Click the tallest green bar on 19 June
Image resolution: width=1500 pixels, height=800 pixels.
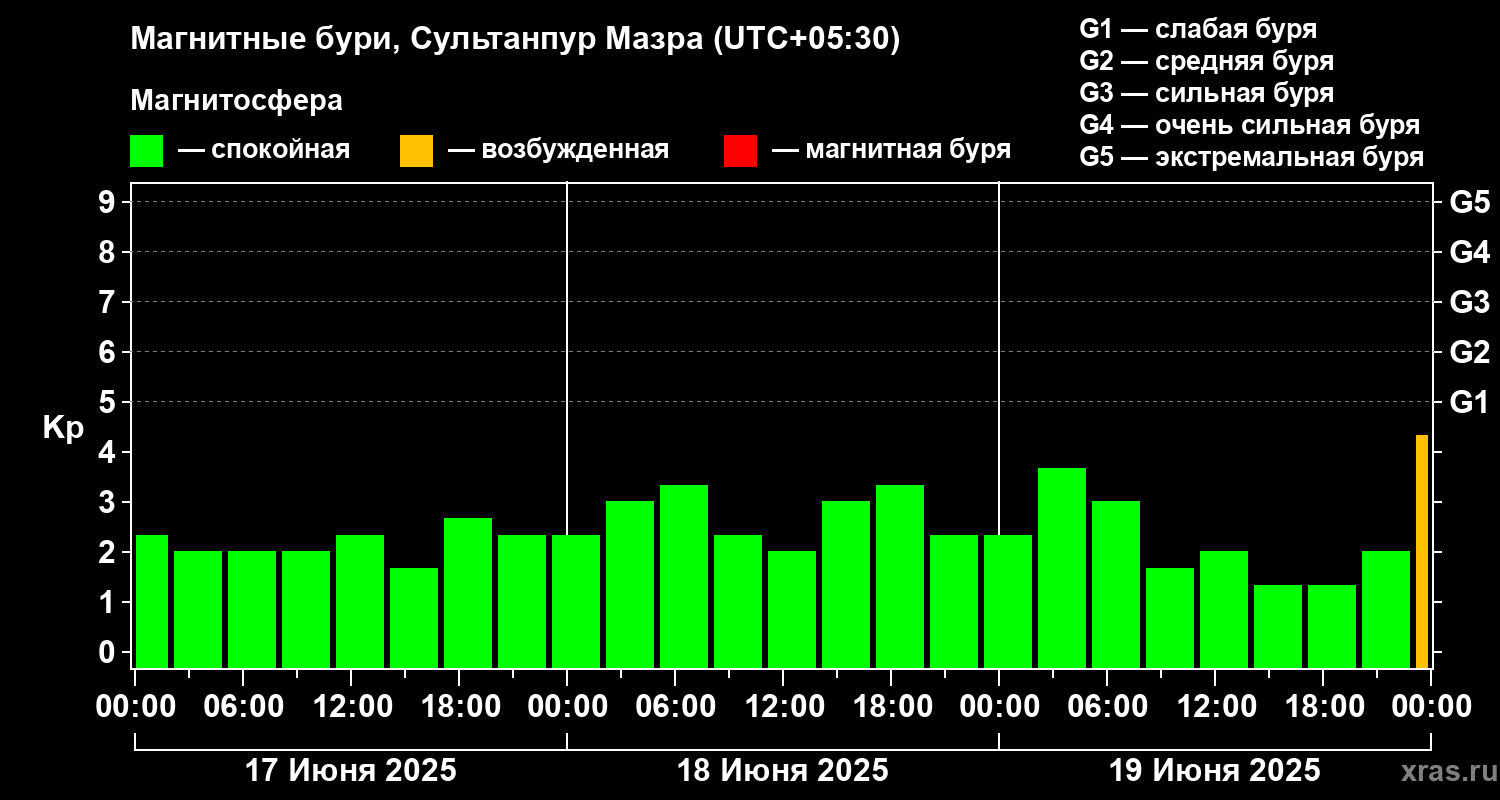click(1062, 568)
